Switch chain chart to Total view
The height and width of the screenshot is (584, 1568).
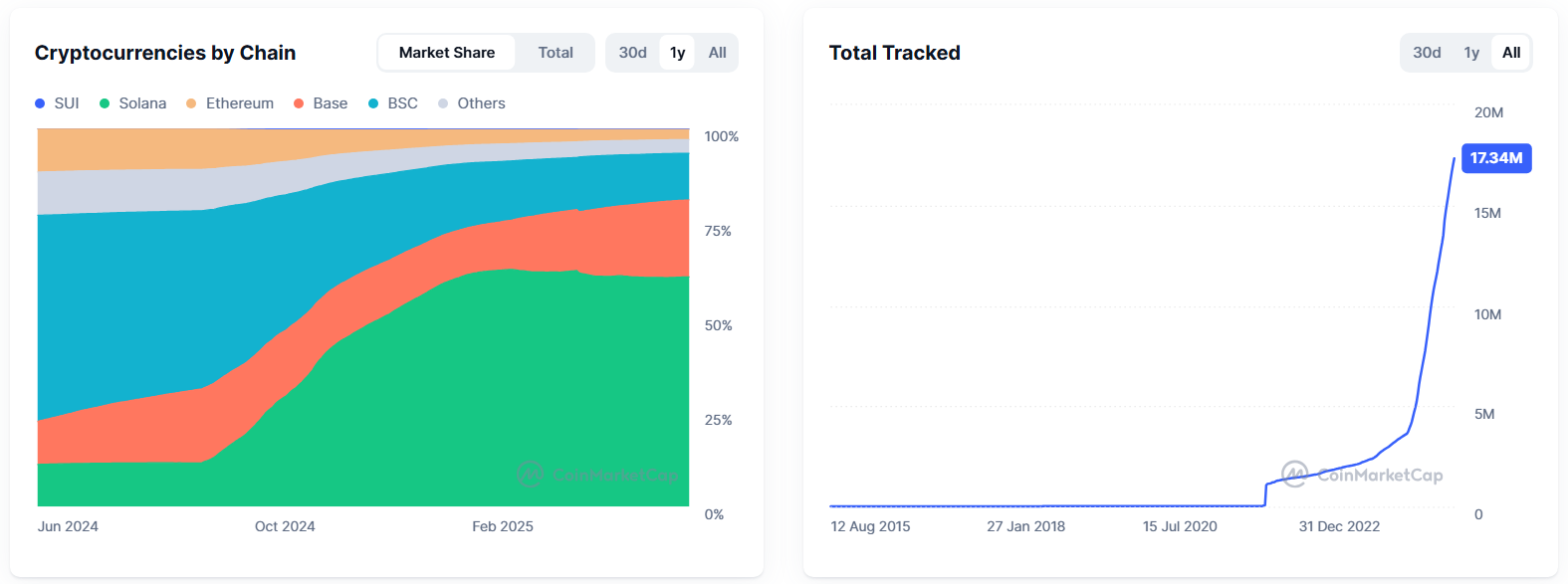click(x=556, y=53)
